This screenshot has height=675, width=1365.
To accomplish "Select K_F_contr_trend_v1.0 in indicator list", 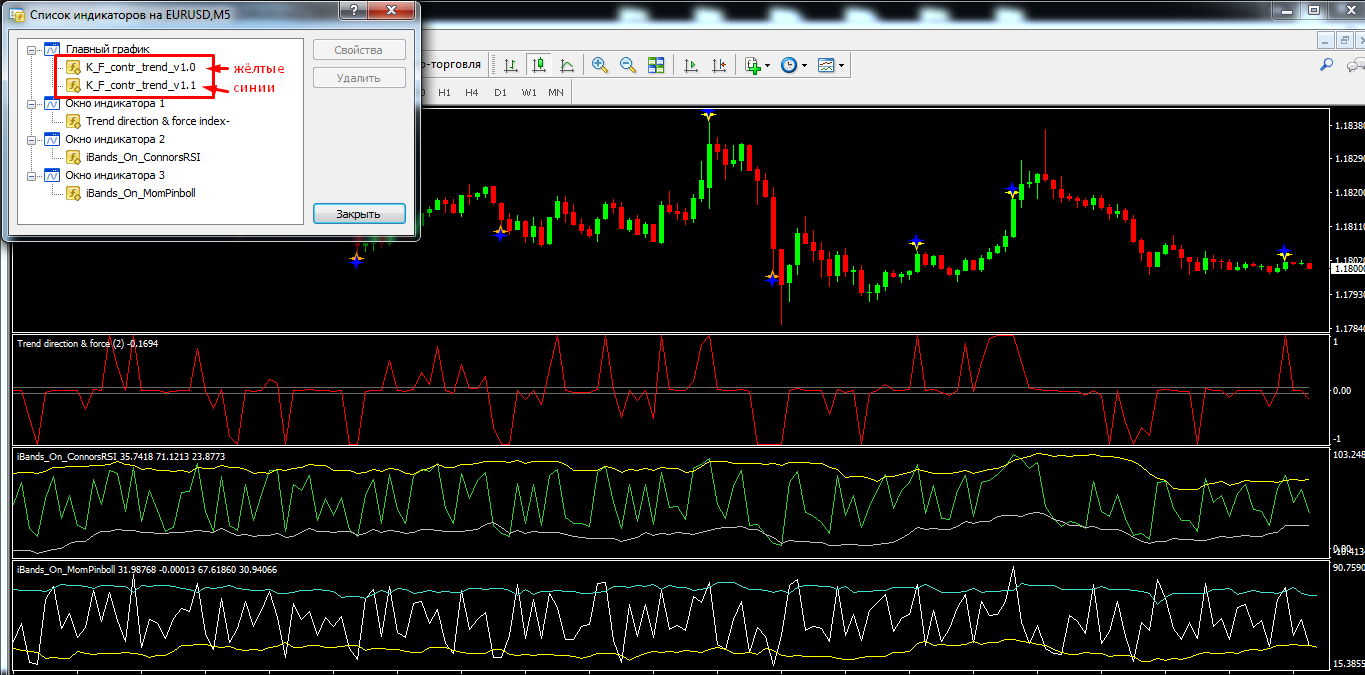I will (x=140, y=67).
